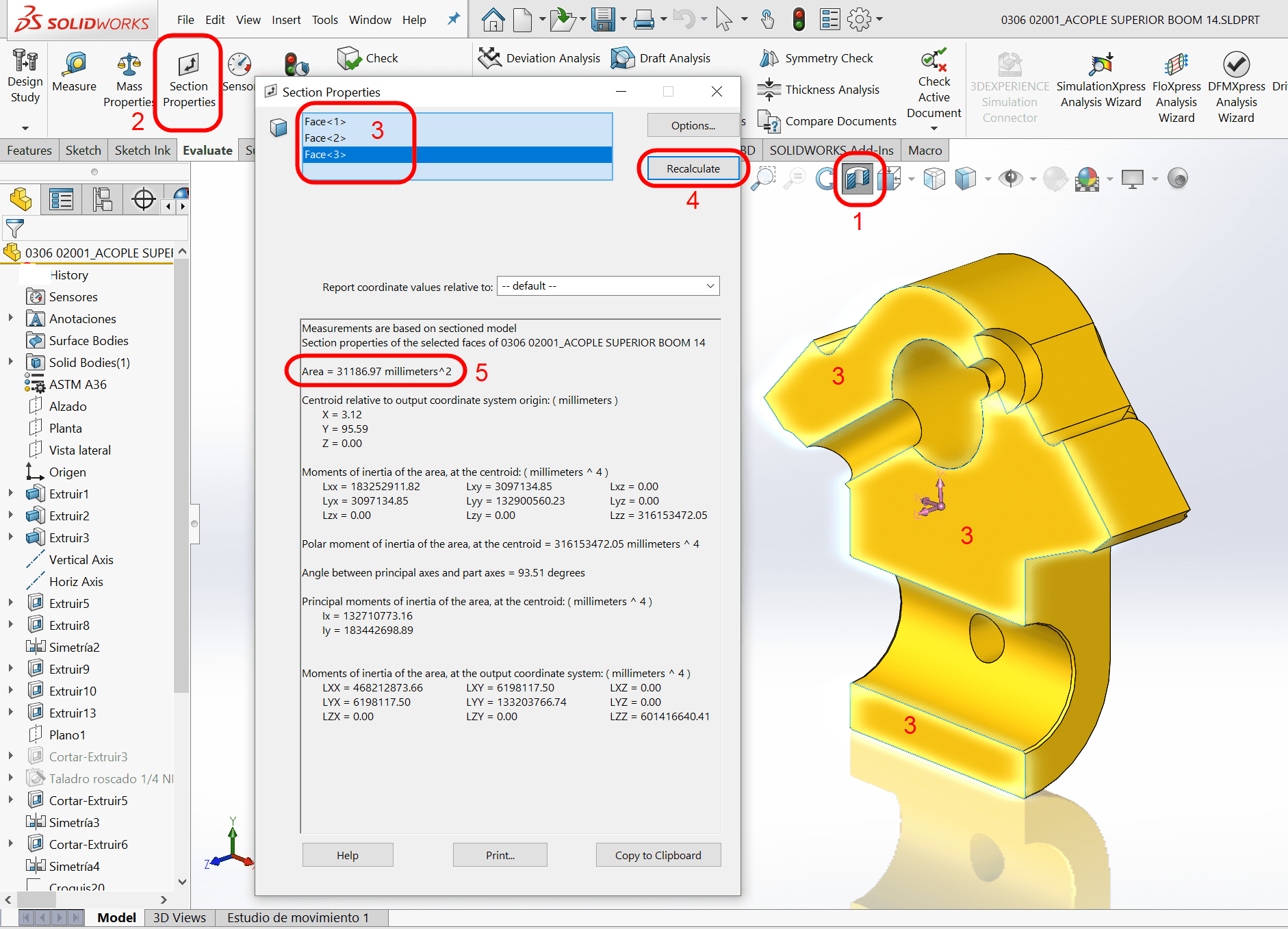Select Face<2> in the selection list

(x=326, y=138)
